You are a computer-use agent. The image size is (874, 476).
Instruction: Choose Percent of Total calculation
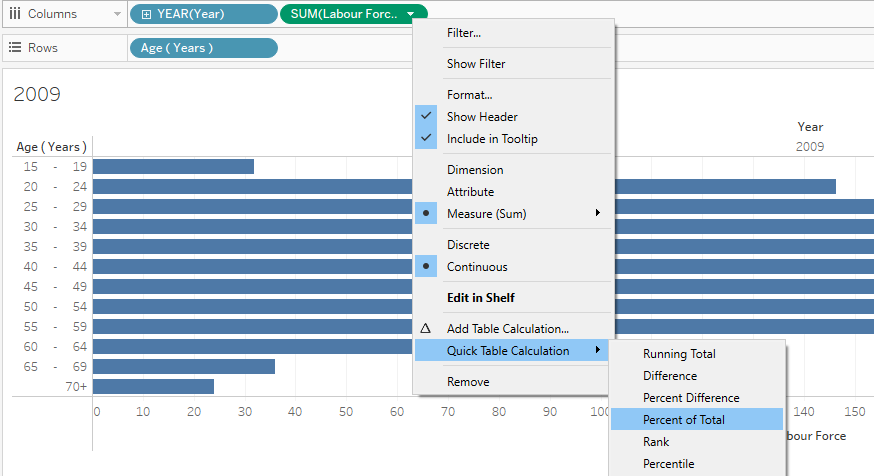683,420
